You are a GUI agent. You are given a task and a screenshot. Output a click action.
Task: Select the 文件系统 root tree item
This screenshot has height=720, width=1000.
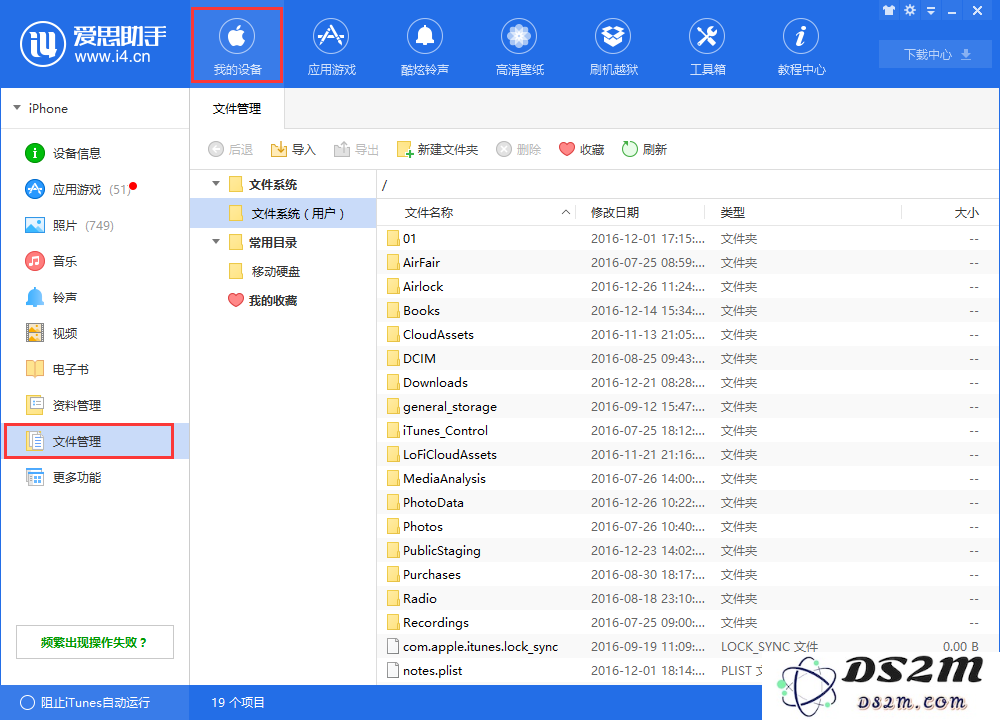click(x=283, y=184)
